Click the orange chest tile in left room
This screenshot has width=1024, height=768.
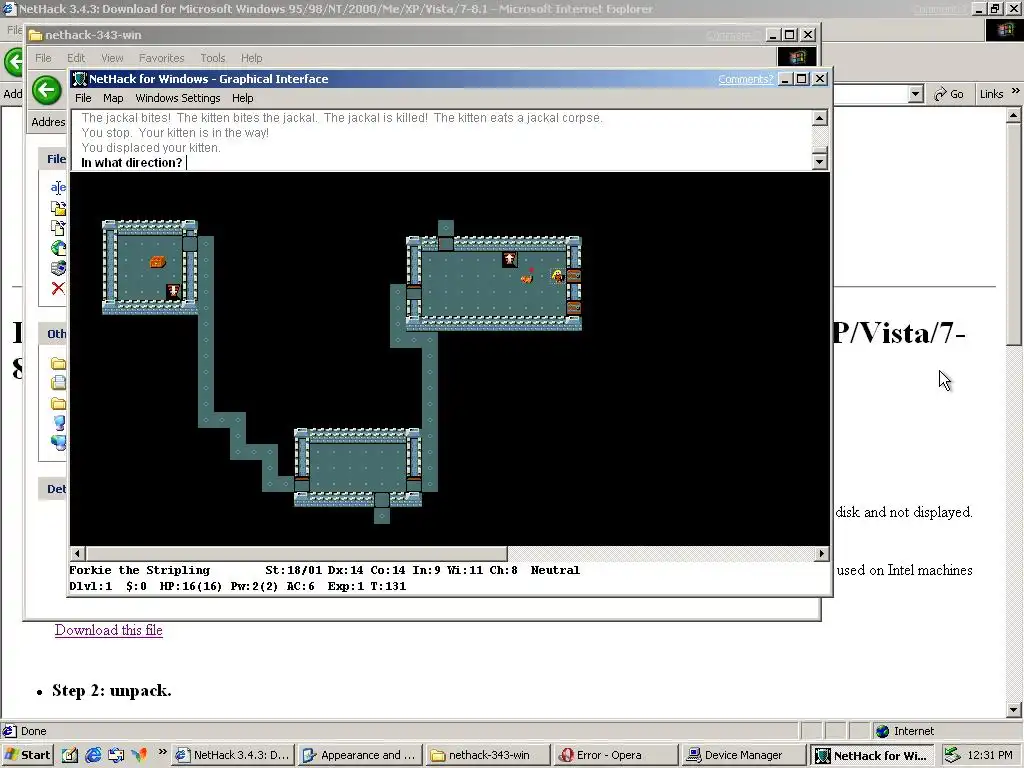coord(157,261)
